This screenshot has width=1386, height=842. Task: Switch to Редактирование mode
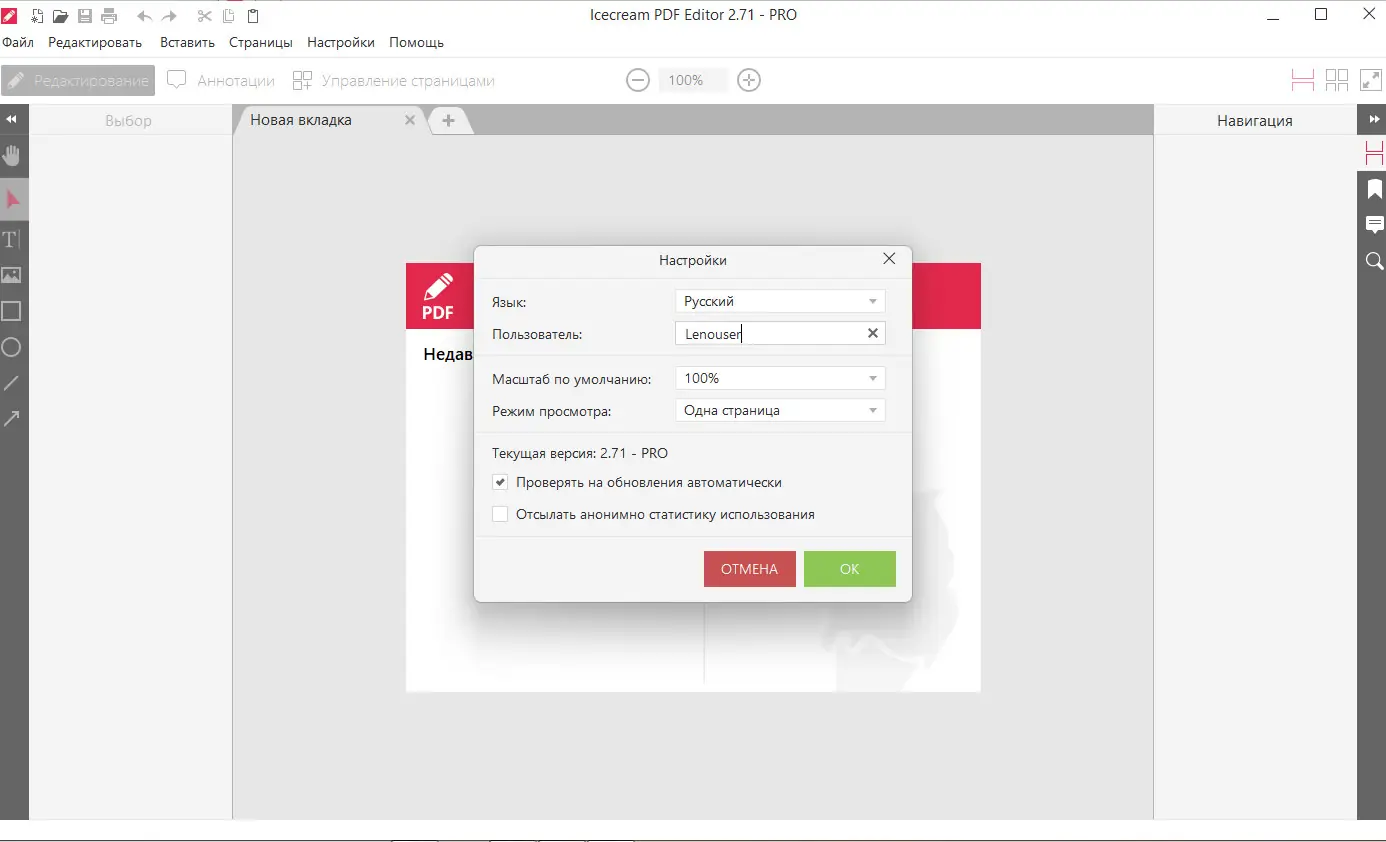[78, 81]
